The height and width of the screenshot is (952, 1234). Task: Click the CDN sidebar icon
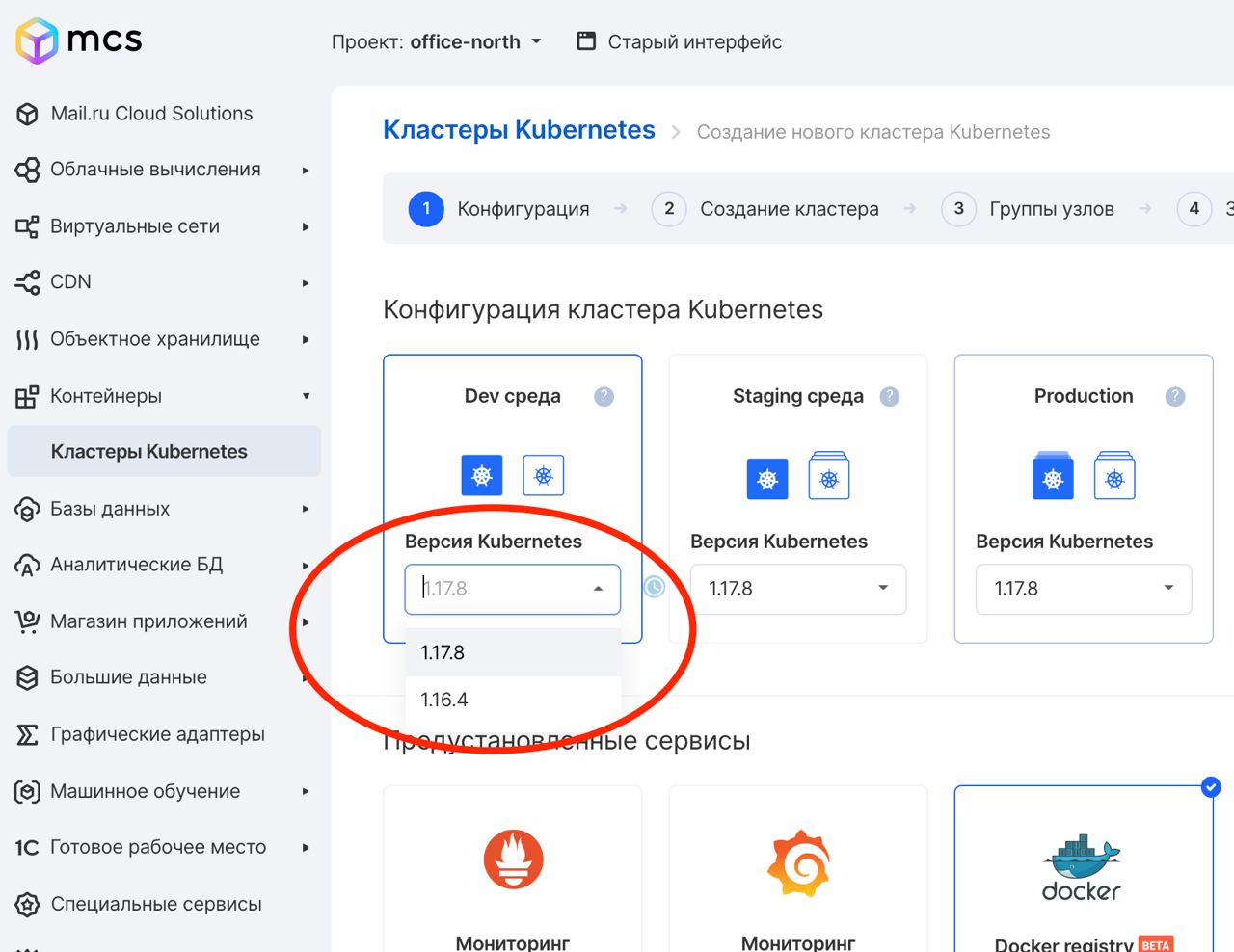pyautogui.click(x=27, y=282)
